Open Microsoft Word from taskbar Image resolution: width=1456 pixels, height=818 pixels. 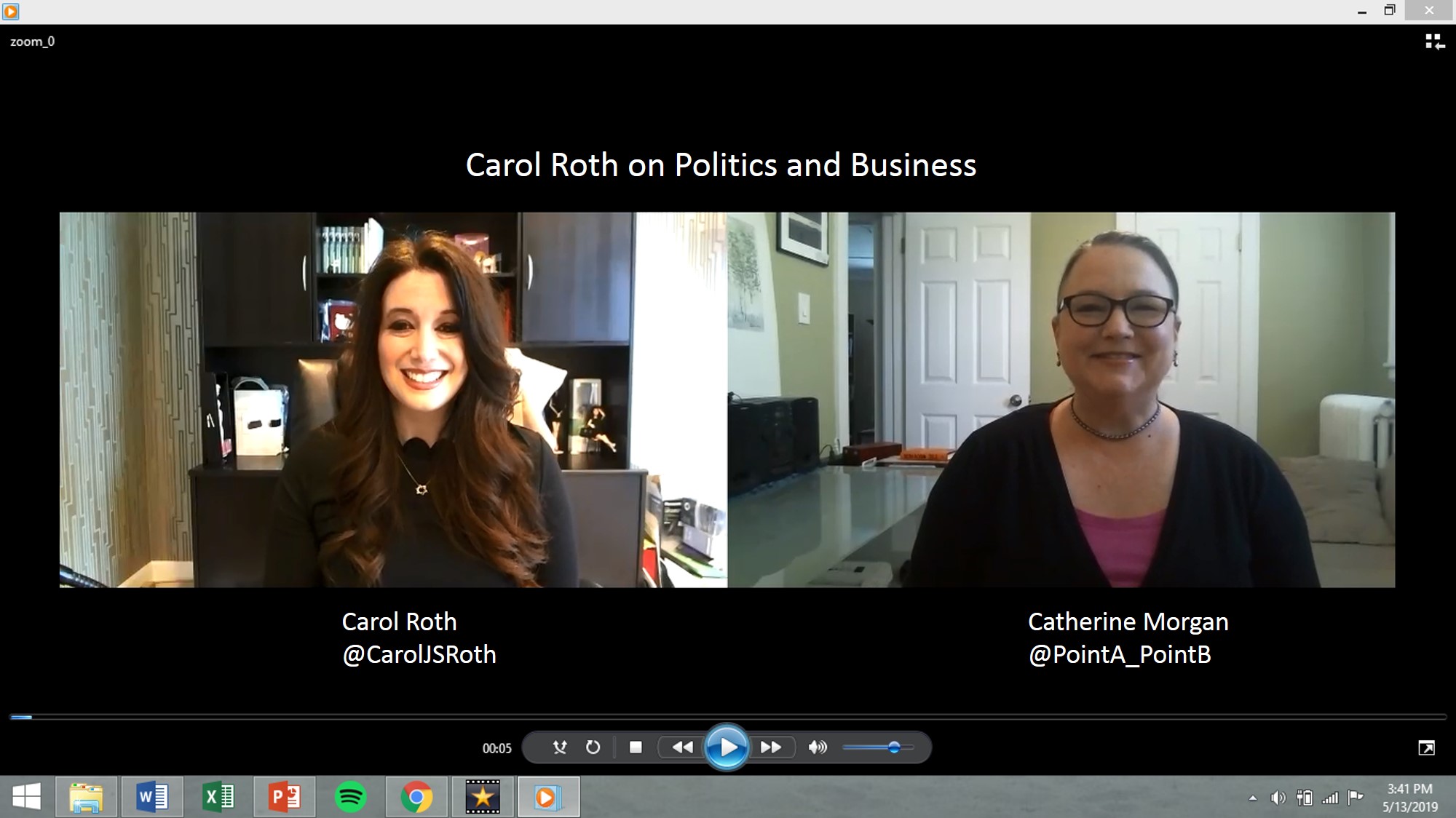[152, 797]
